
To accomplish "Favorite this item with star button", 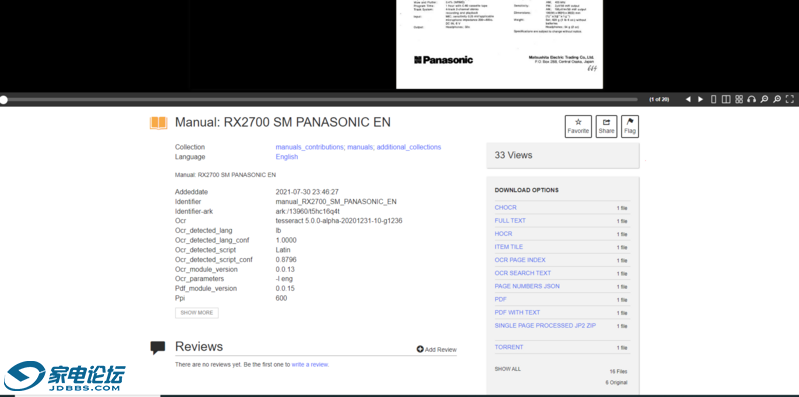I will coord(578,126).
